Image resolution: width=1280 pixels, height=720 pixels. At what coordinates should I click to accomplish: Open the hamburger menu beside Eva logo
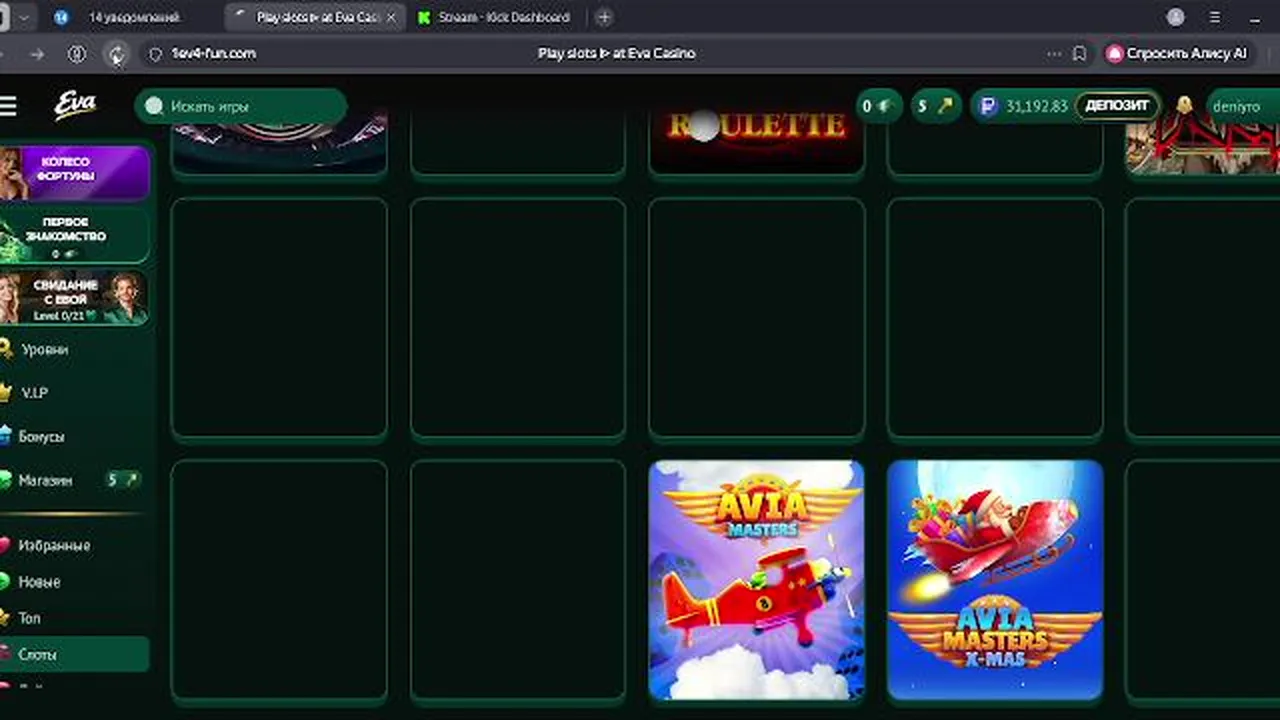click(x=8, y=106)
